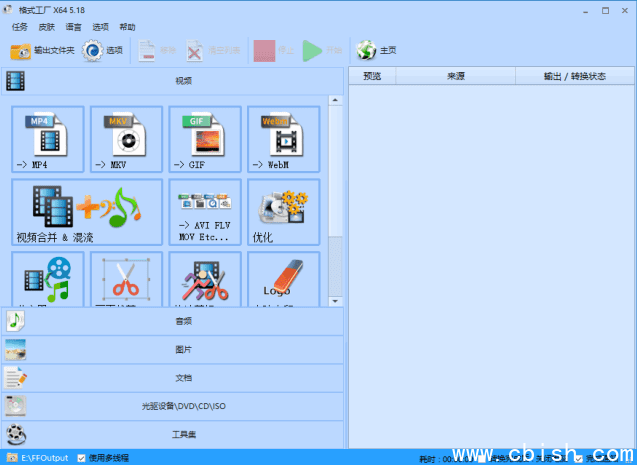Expand the 光驱设备\DVD\CD\ISO section

173,406
